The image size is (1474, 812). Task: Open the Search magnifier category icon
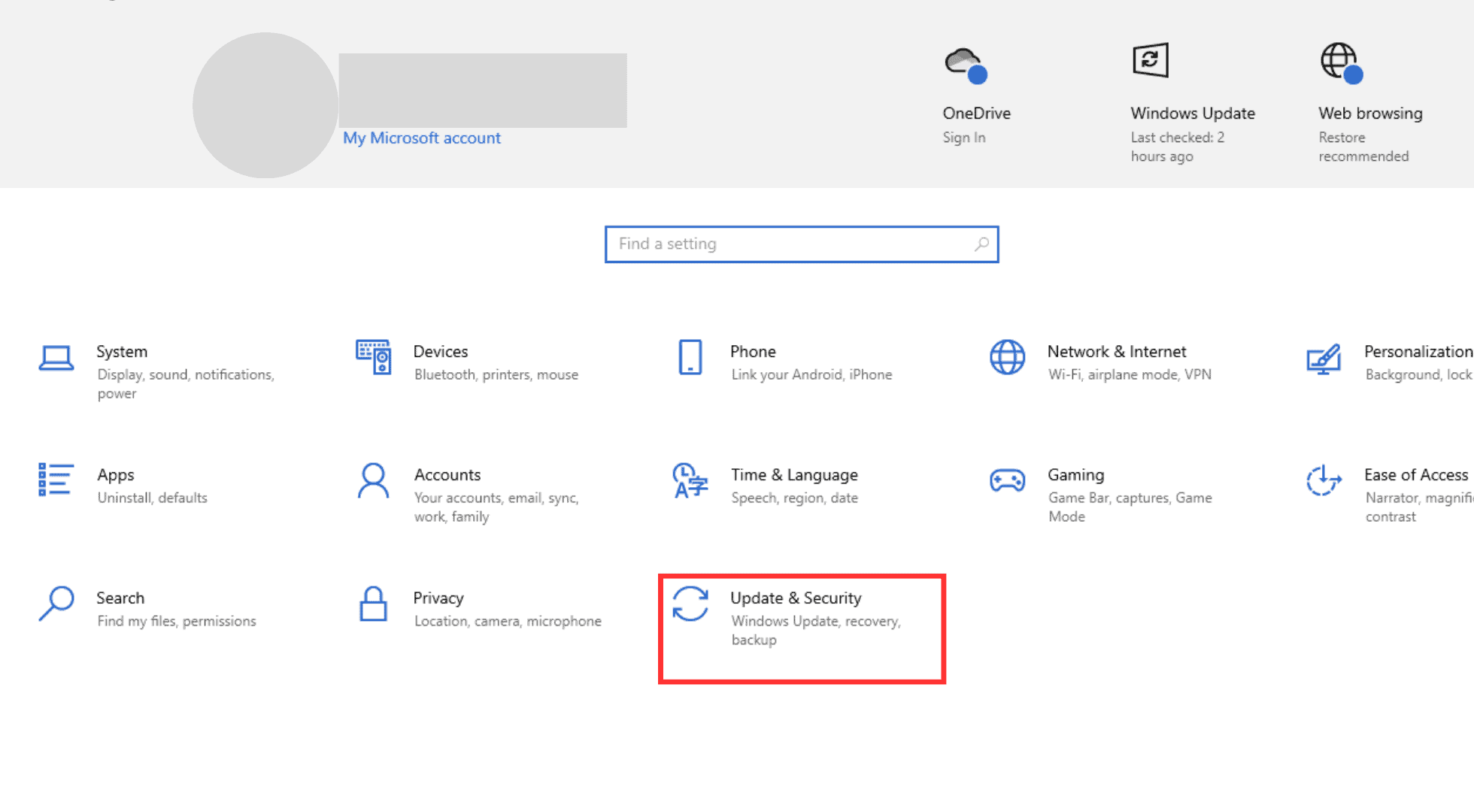[x=56, y=603]
